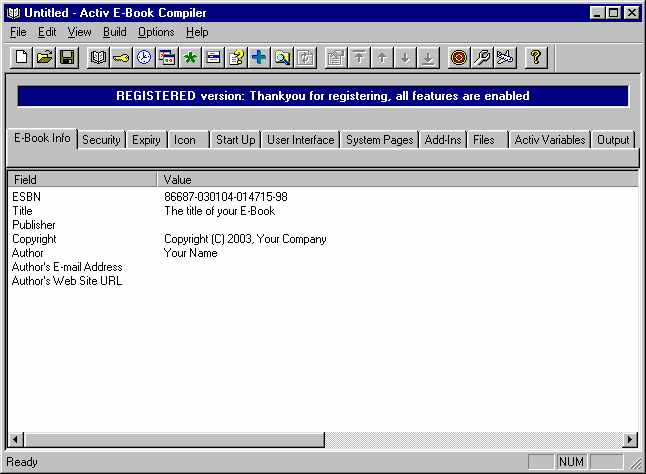This screenshot has width=646, height=474.
Task: Click the Value column header
Action: click(x=398, y=180)
